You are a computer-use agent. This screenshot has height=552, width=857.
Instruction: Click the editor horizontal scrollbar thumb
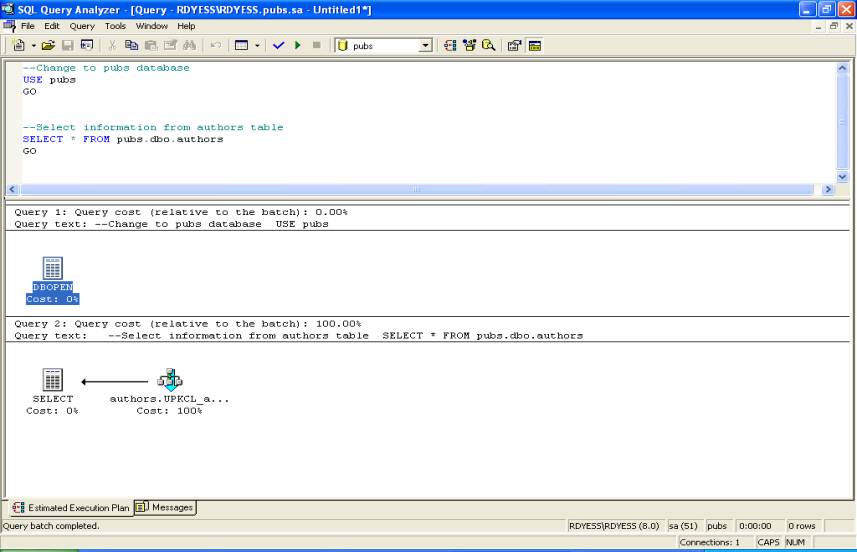point(417,189)
